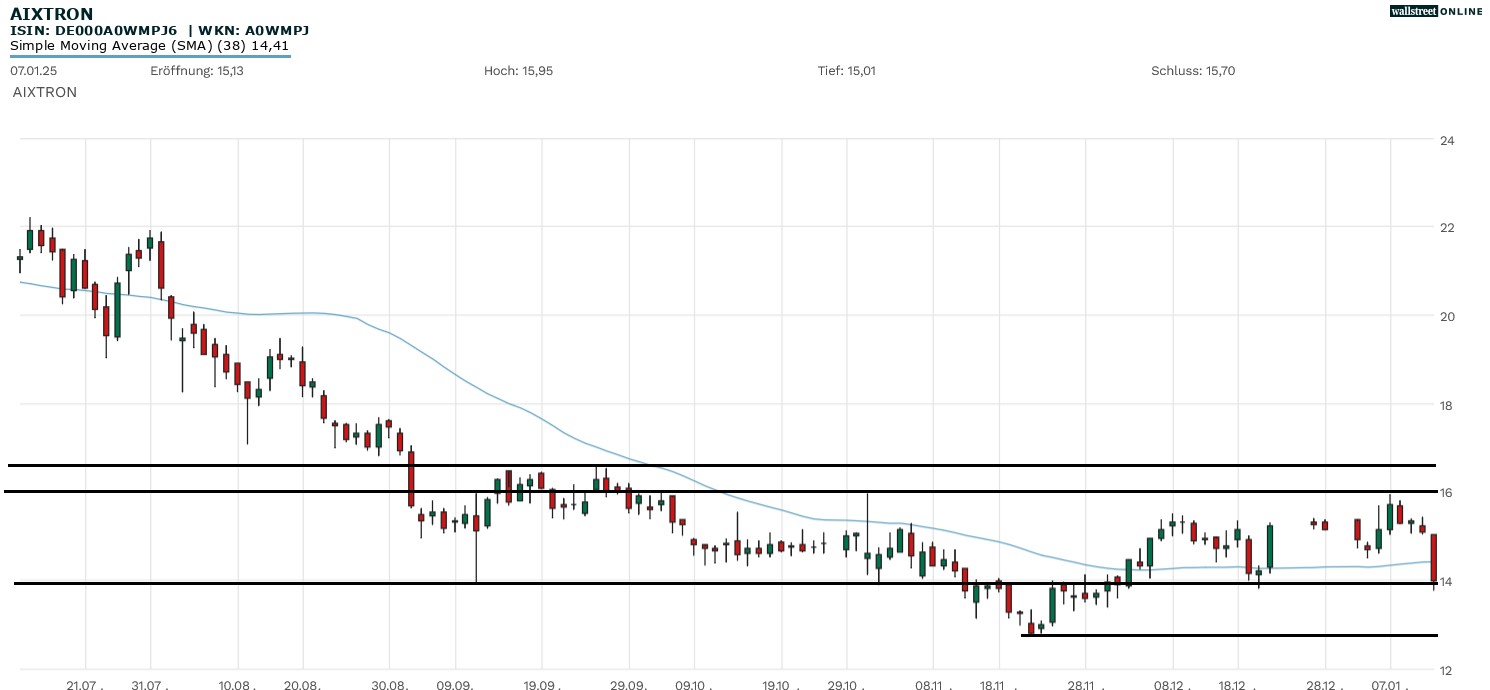Image resolution: width=1490 pixels, height=690 pixels.
Task: Click the last red candle at chart's right edge
Action: (1434, 557)
